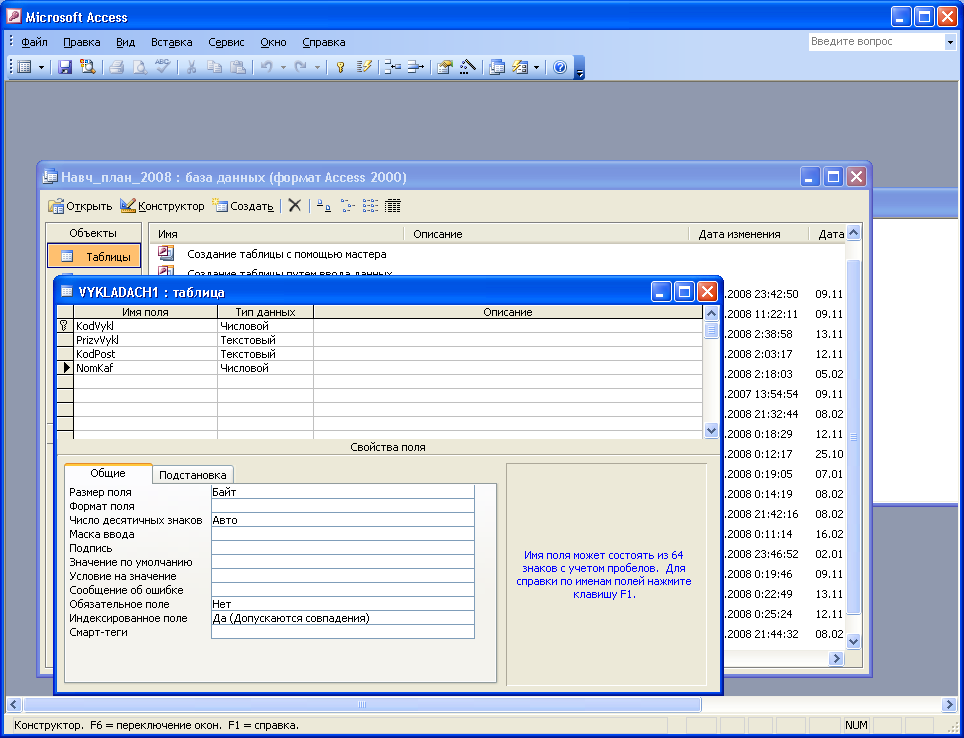This screenshot has width=964, height=738.
Task: Click the Print toolbar icon
Action: (x=117, y=67)
